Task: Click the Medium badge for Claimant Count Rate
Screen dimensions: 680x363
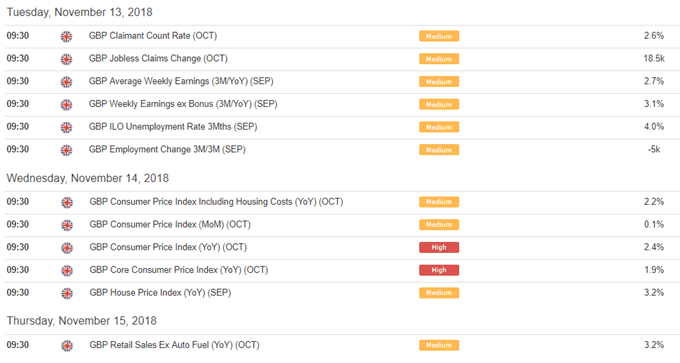Action: pos(439,36)
